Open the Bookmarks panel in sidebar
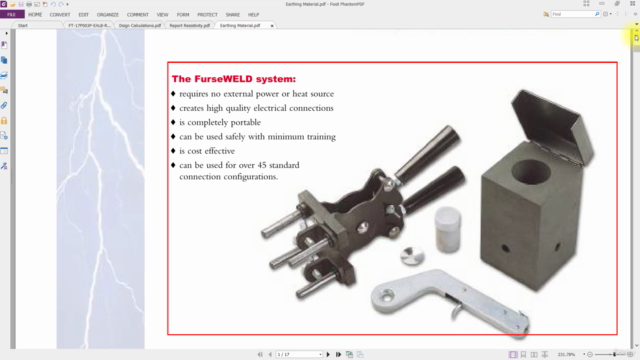640x360 pixels. tap(4, 45)
